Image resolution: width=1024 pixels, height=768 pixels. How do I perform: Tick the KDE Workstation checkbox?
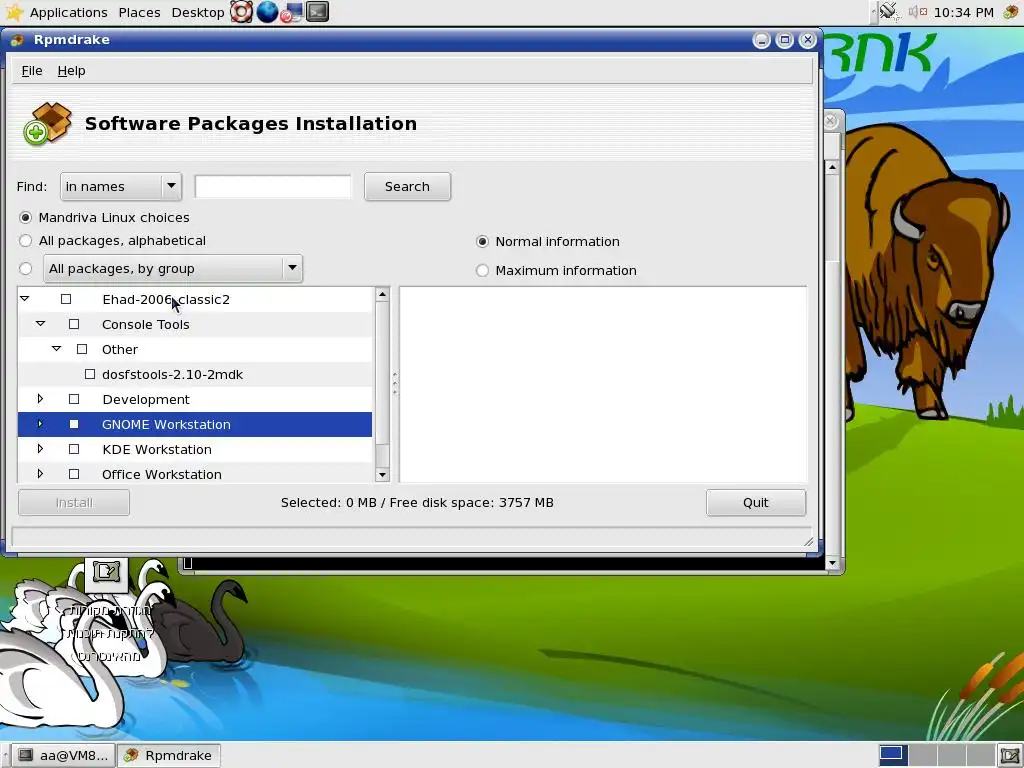tap(74, 449)
